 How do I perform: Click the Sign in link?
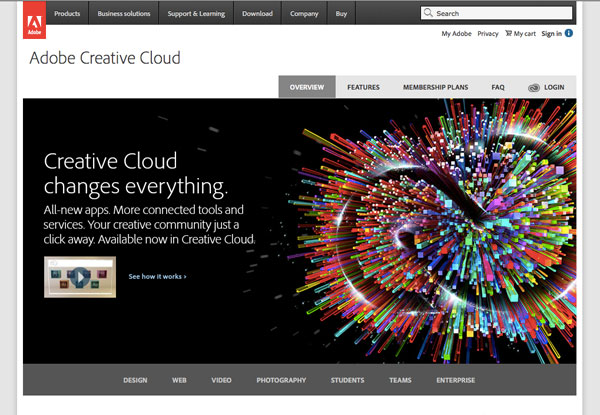point(551,34)
